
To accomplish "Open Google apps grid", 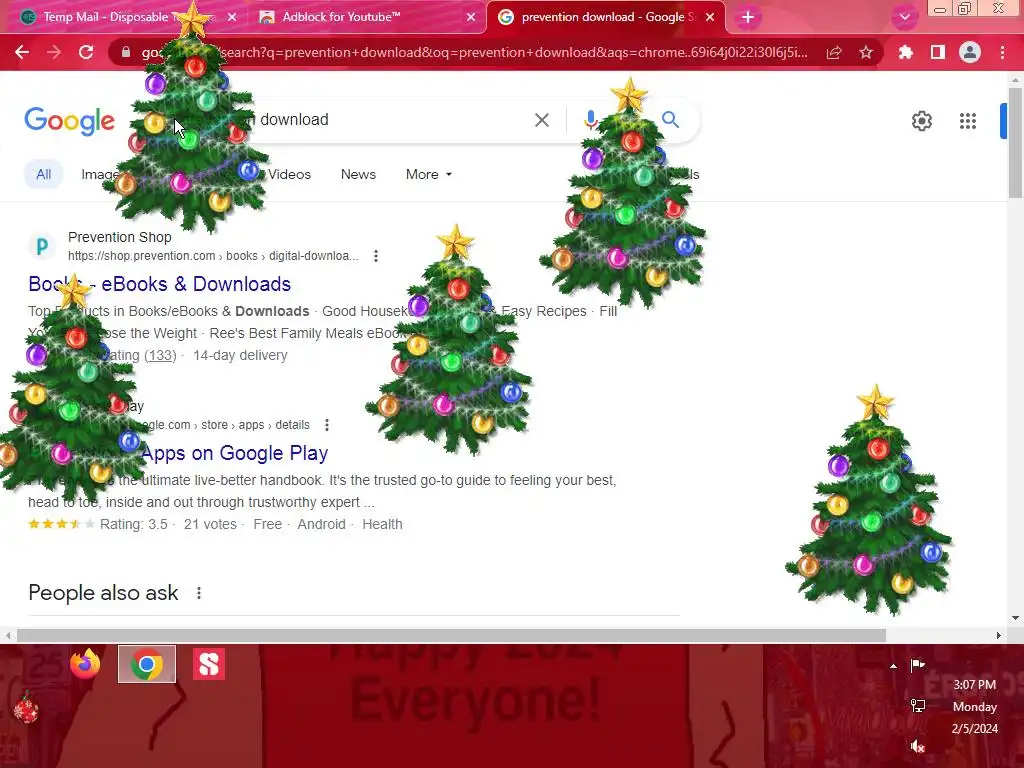I will pyautogui.click(x=968, y=121).
